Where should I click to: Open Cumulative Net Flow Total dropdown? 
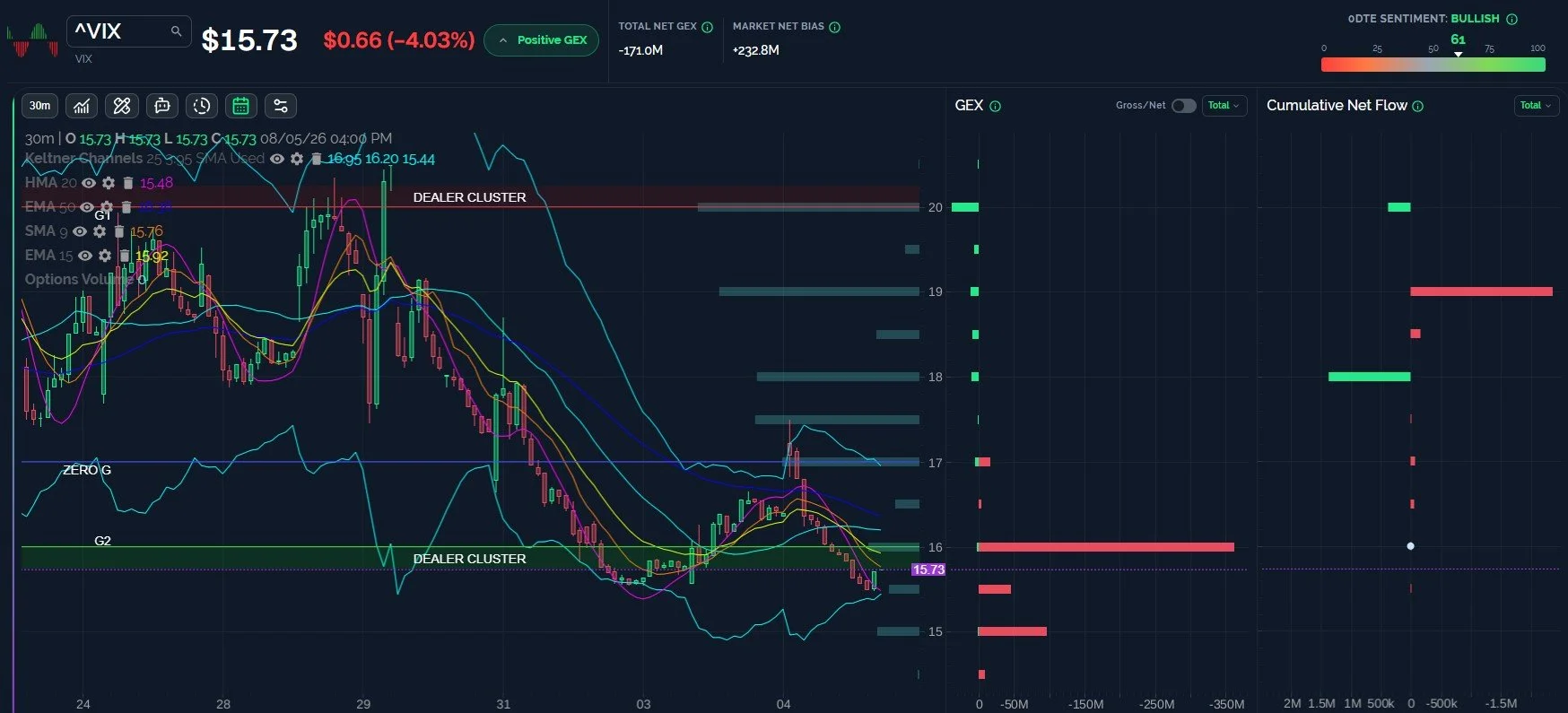coord(1536,106)
